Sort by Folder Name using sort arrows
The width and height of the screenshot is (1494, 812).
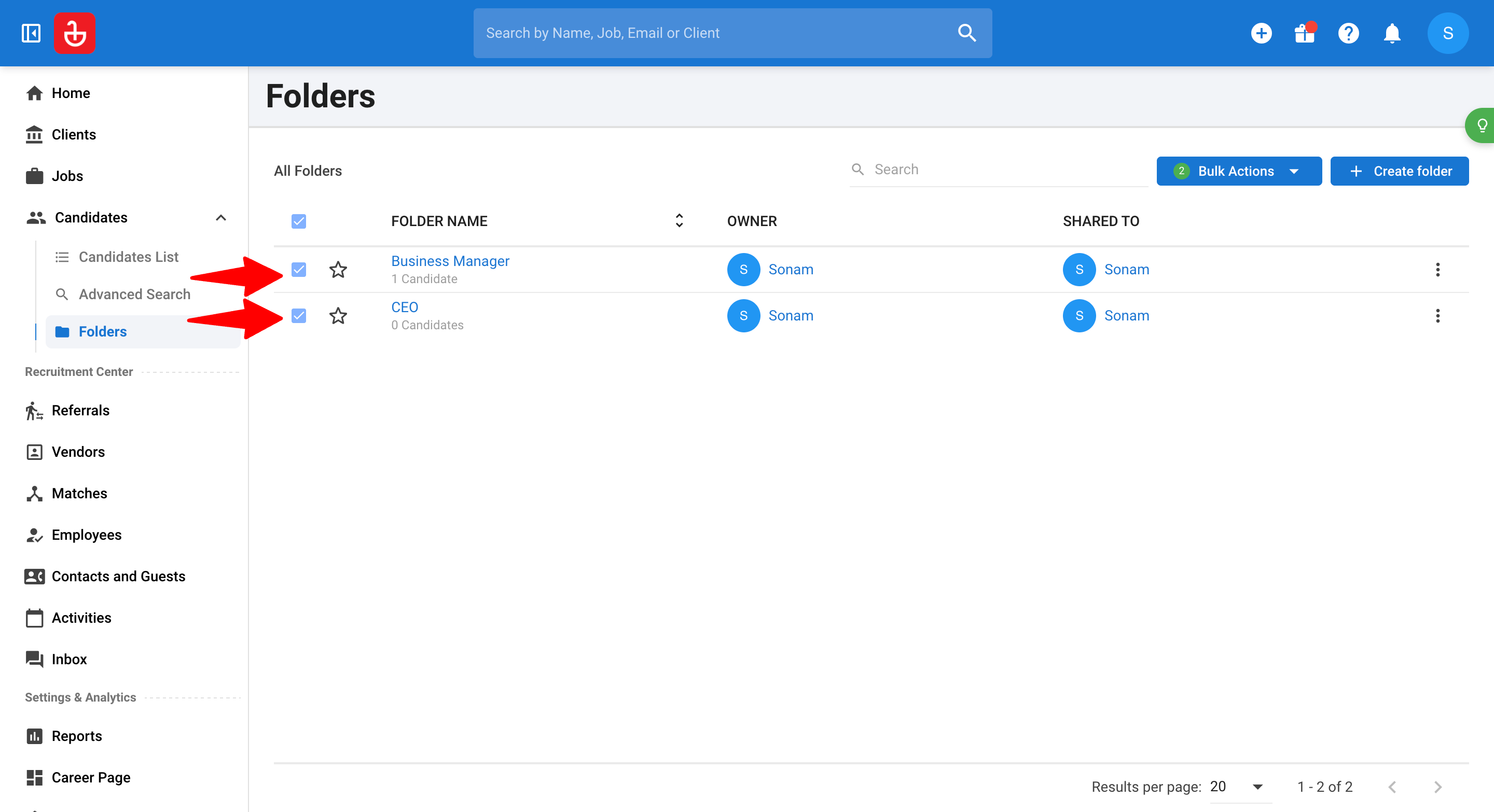679,220
